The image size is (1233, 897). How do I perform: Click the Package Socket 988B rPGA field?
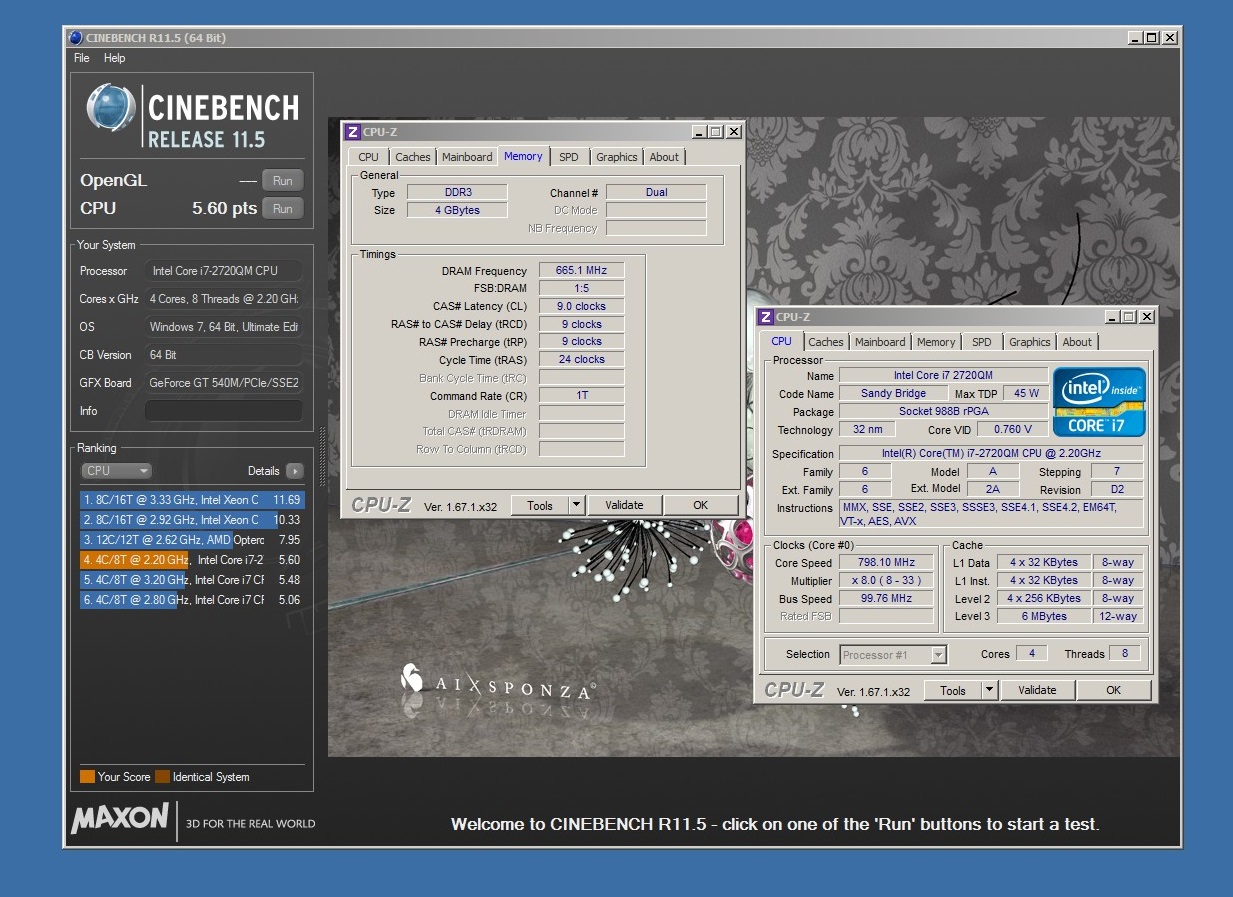944,411
